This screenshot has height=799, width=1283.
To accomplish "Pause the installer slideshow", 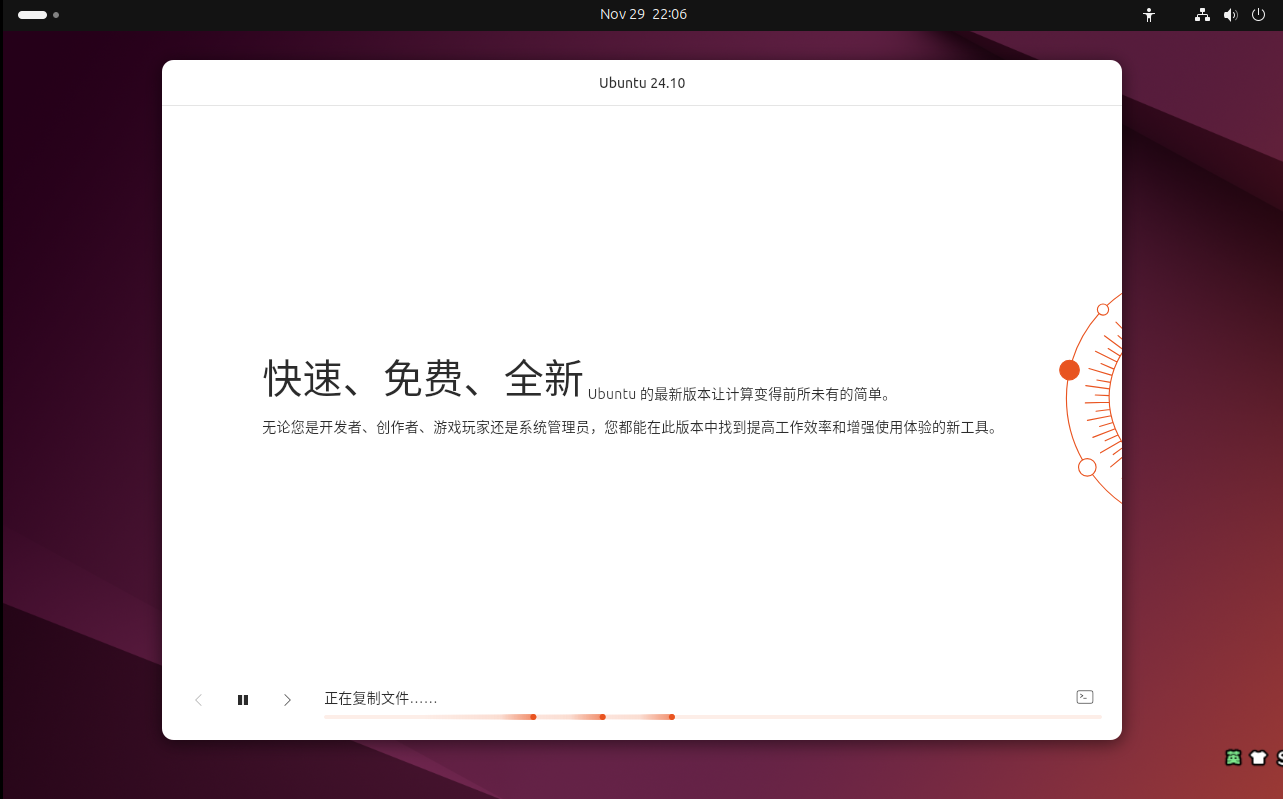I will [243, 700].
